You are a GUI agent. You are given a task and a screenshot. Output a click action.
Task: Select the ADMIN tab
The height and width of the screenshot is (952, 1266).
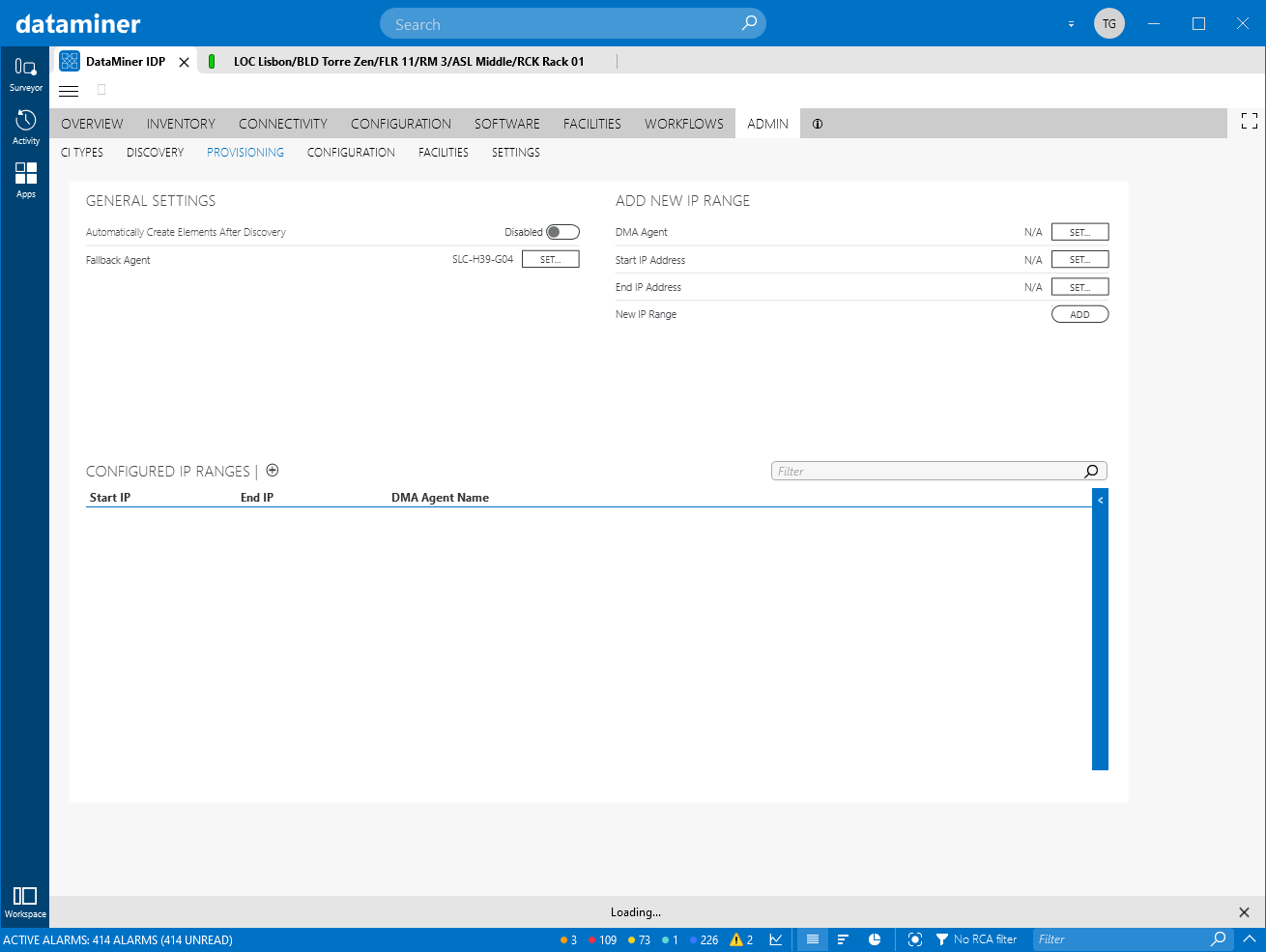pyautogui.click(x=767, y=124)
